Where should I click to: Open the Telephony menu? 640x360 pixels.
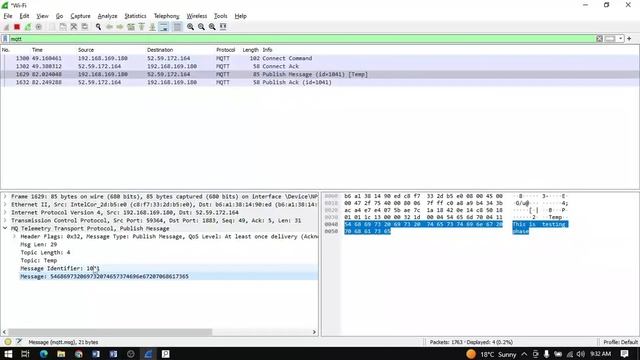[x=167, y=16]
